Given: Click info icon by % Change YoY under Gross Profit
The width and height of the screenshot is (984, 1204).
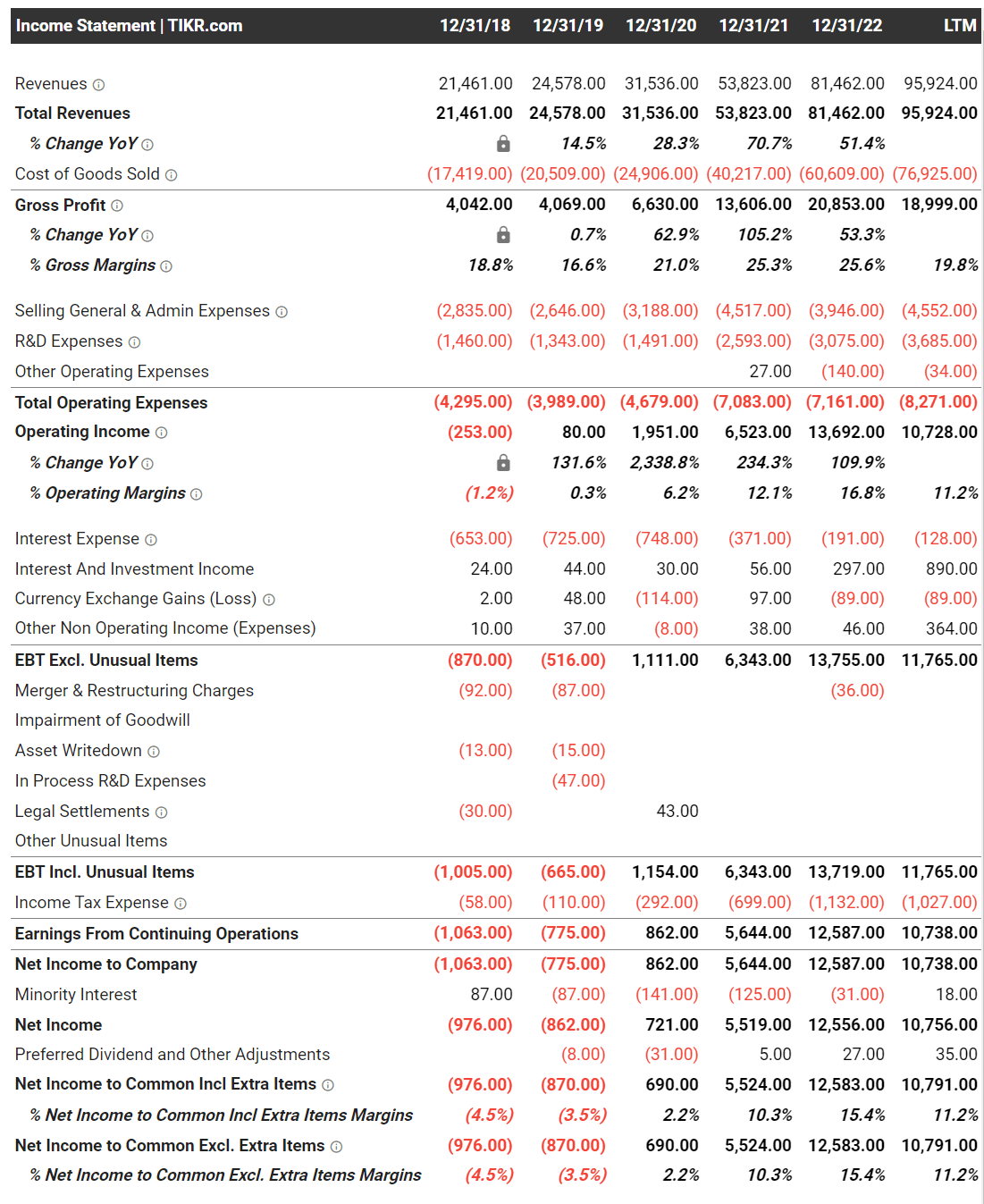Looking at the screenshot, I should (x=147, y=236).
